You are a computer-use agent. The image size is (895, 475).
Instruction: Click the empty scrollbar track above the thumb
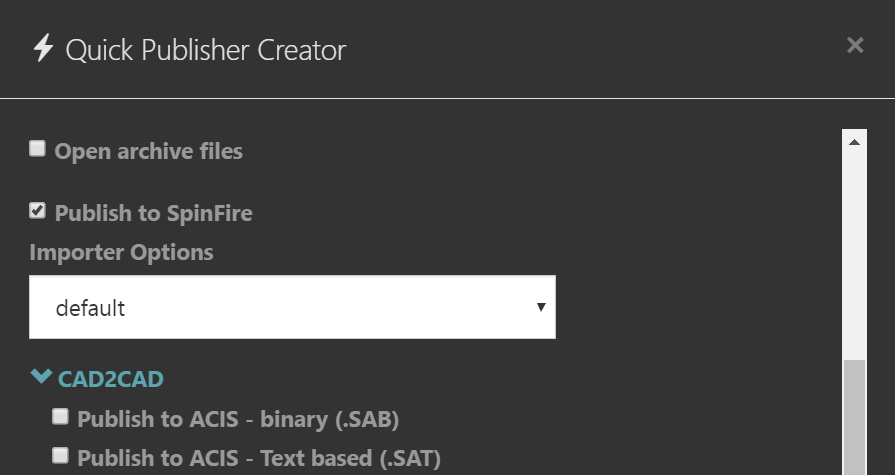854,257
